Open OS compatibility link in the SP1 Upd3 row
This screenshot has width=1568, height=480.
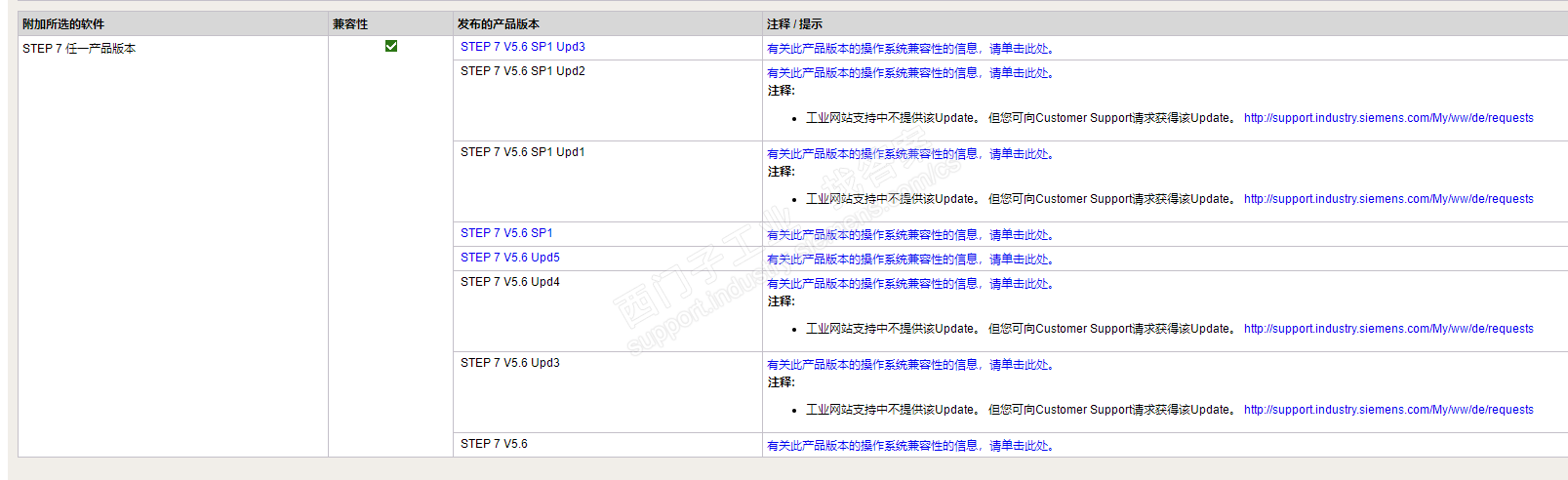tap(909, 49)
